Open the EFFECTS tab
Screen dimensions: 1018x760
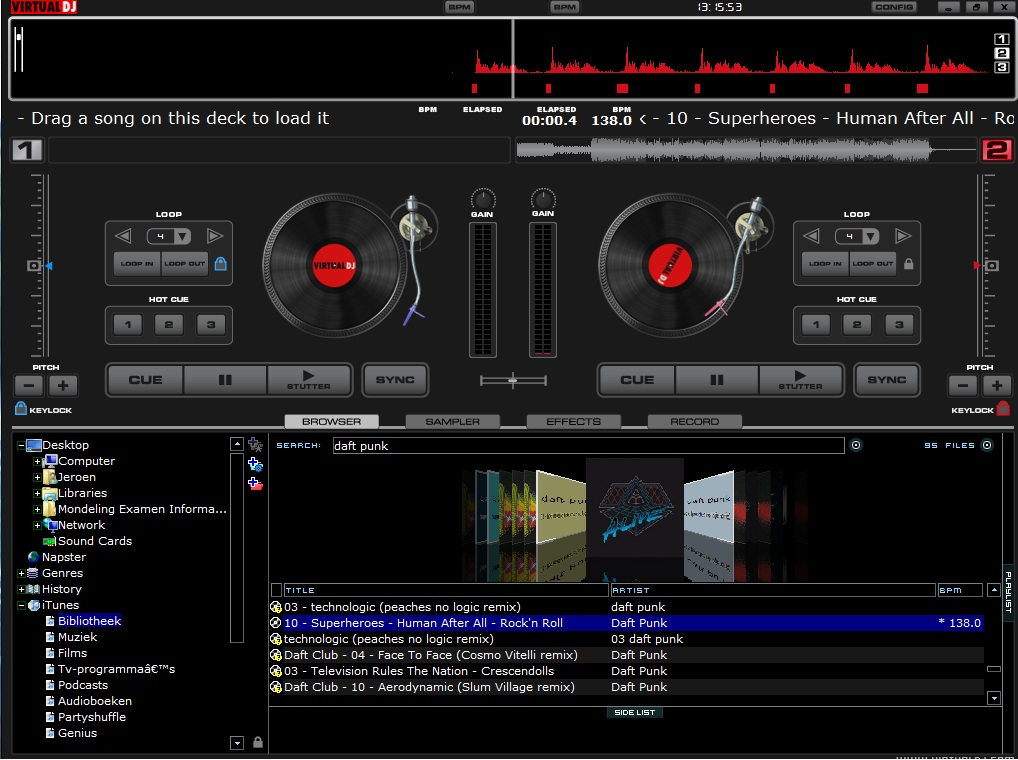coord(572,421)
